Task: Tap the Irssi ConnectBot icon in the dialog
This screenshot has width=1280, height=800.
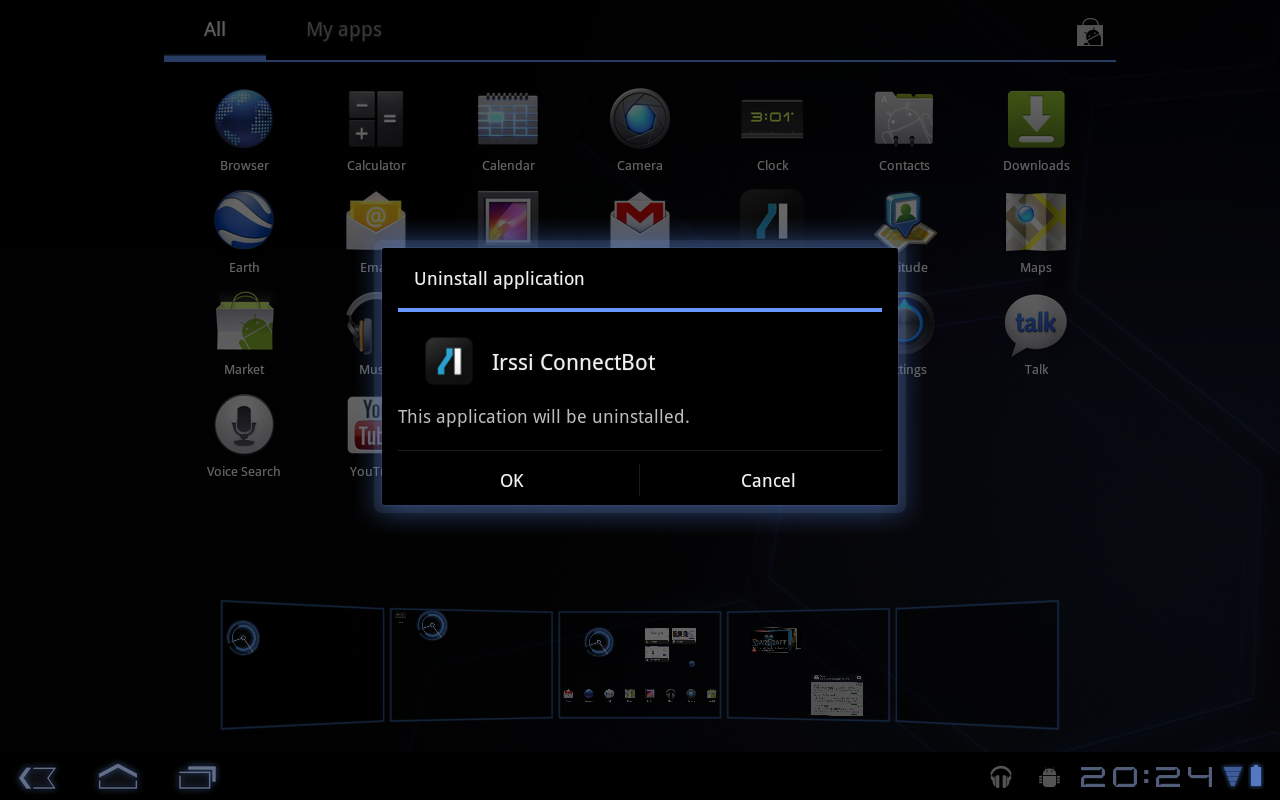Action: 449,361
